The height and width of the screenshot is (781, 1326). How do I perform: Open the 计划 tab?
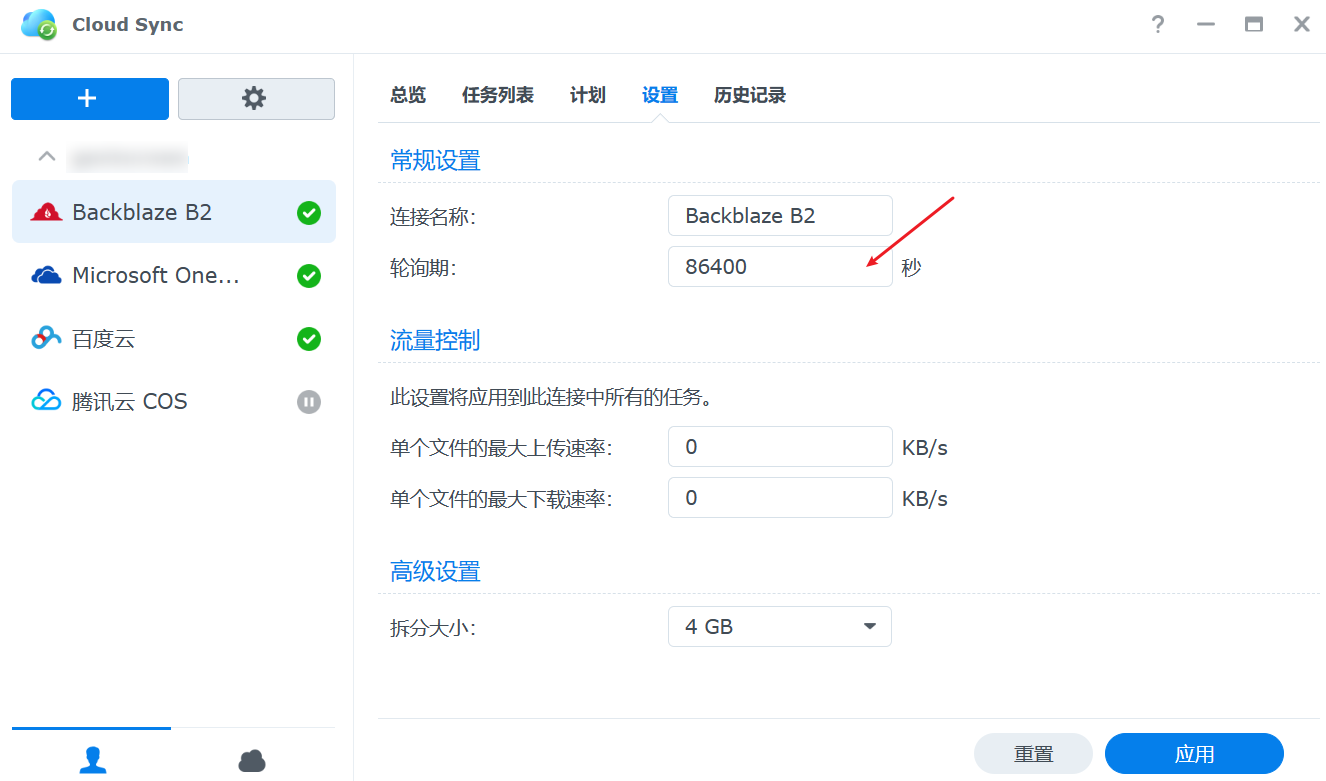[x=587, y=95]
